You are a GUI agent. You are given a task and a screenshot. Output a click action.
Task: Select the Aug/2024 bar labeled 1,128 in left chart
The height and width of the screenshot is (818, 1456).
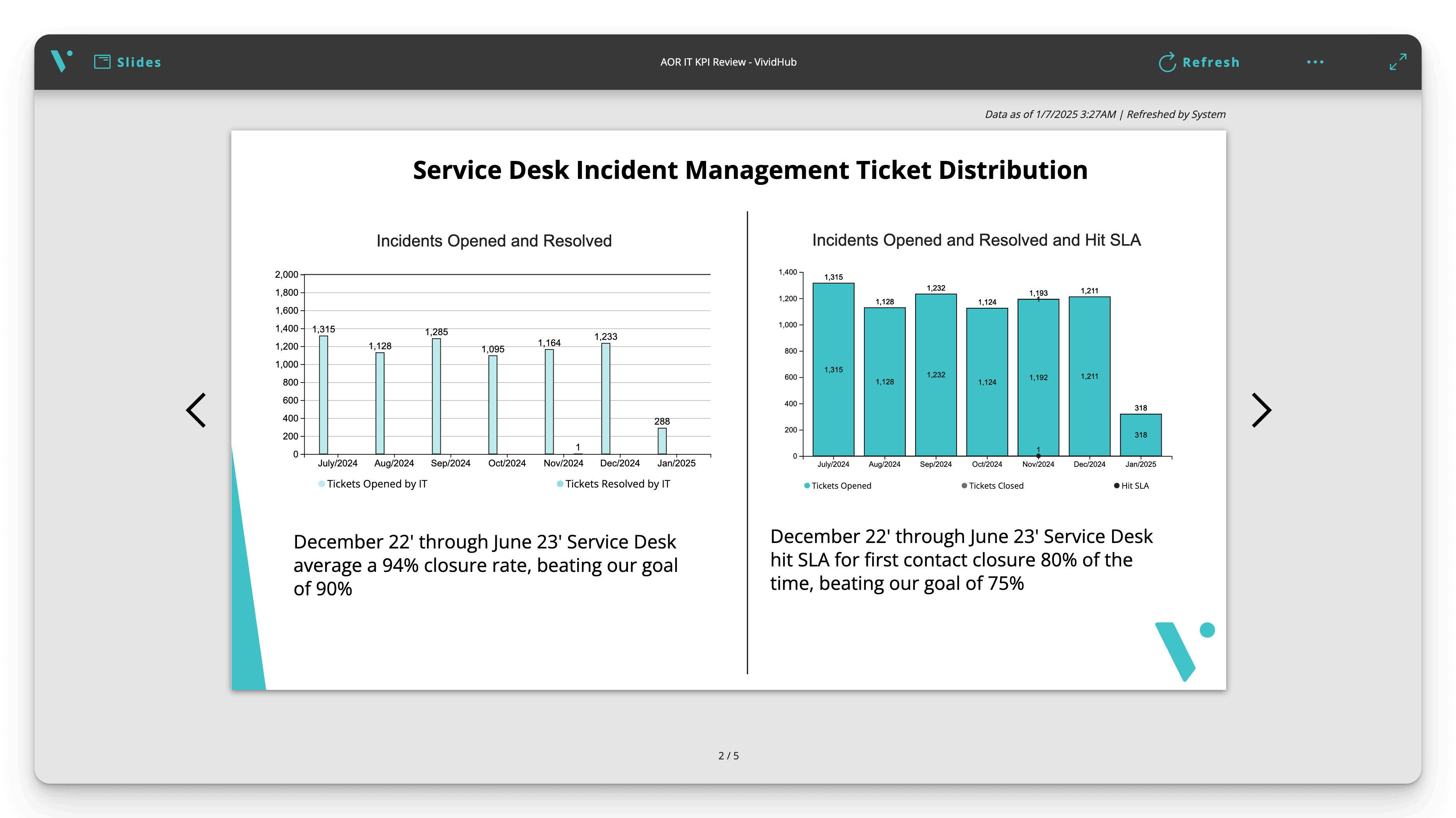[380, 404]
